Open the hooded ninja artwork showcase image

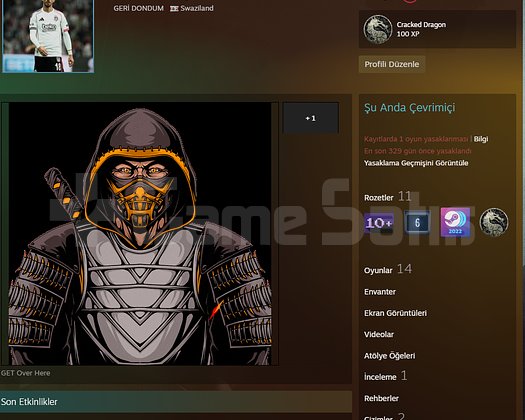[140, 234]
